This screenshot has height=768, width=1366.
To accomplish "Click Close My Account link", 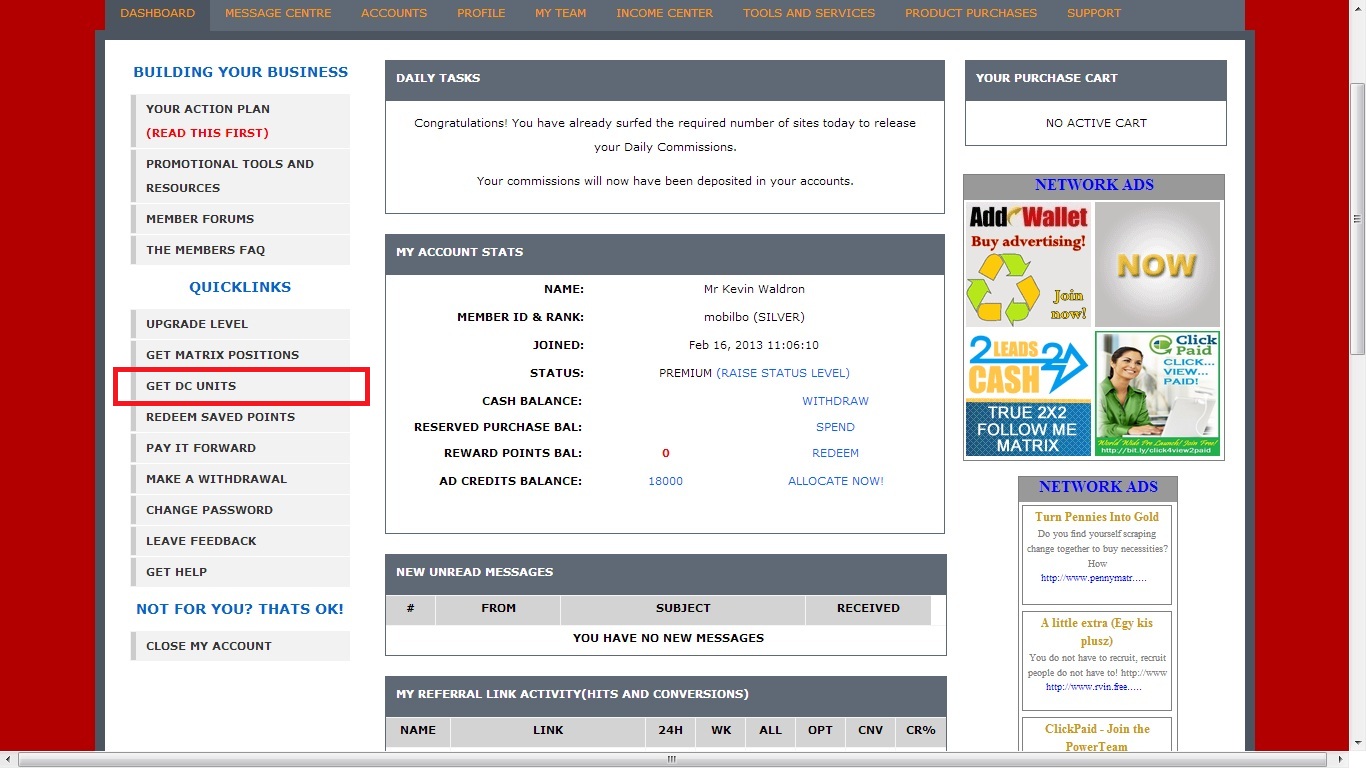I will [240, 645].
